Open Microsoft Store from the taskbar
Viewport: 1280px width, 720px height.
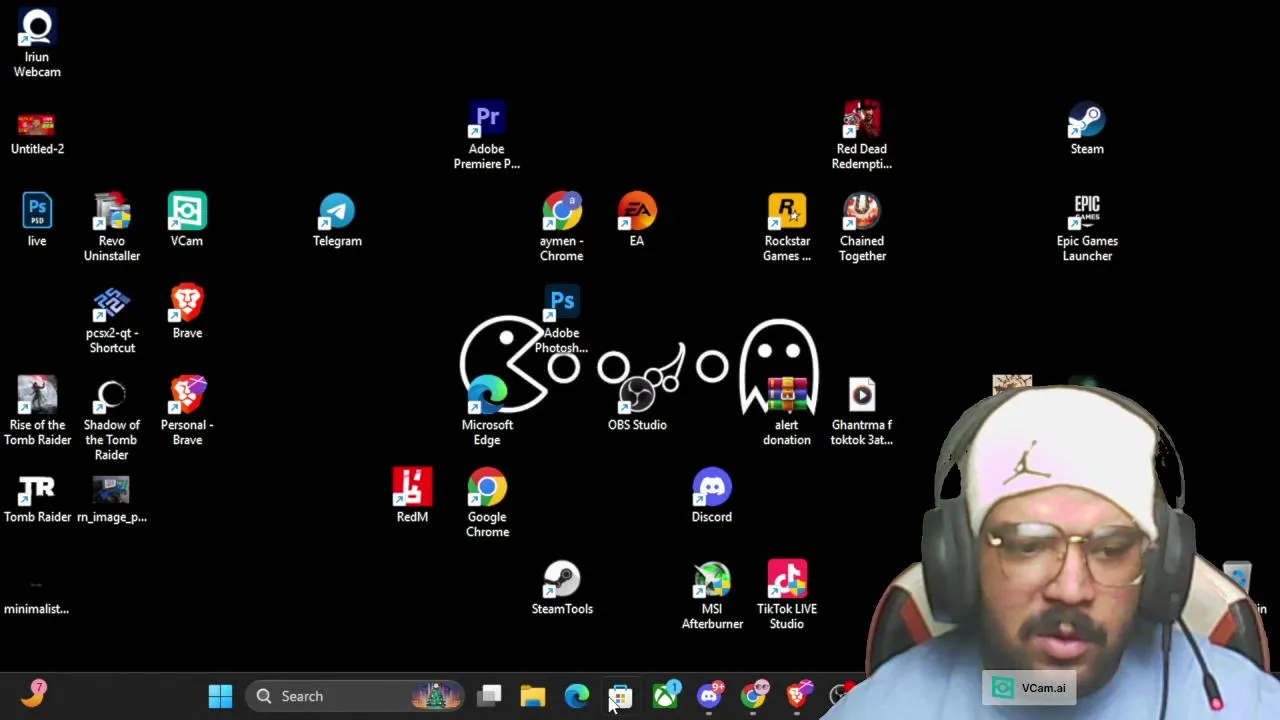click(621, 696)
